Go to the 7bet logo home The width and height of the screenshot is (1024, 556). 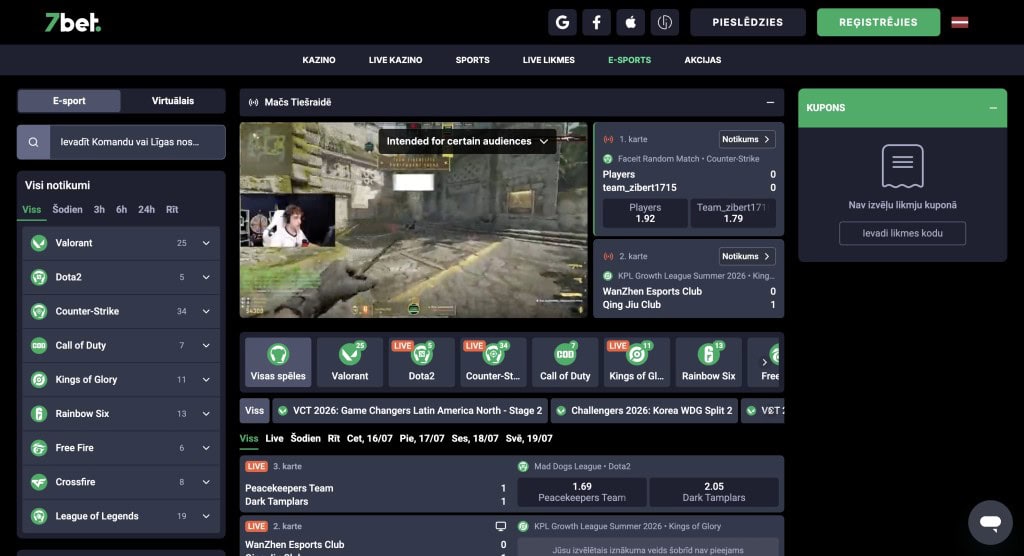pos(72,23)
